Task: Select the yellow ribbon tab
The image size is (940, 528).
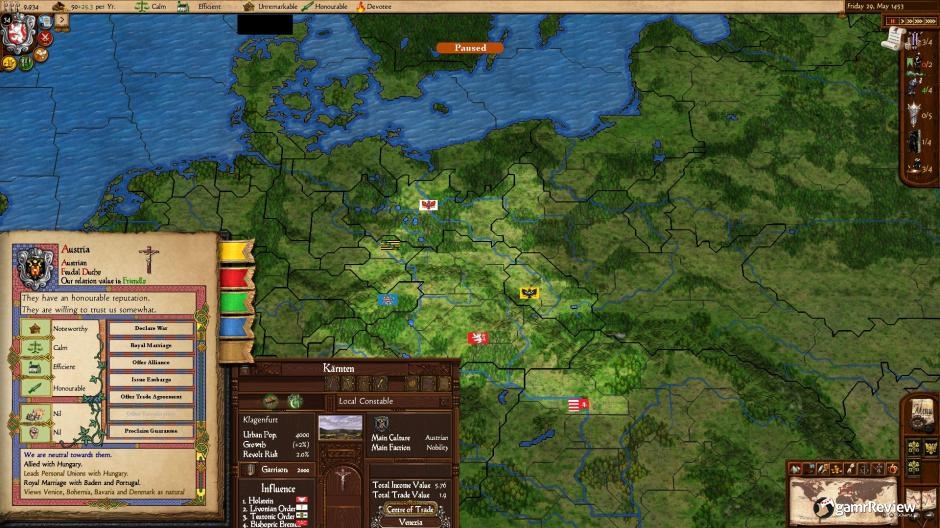Action: [x=236, y=251]
